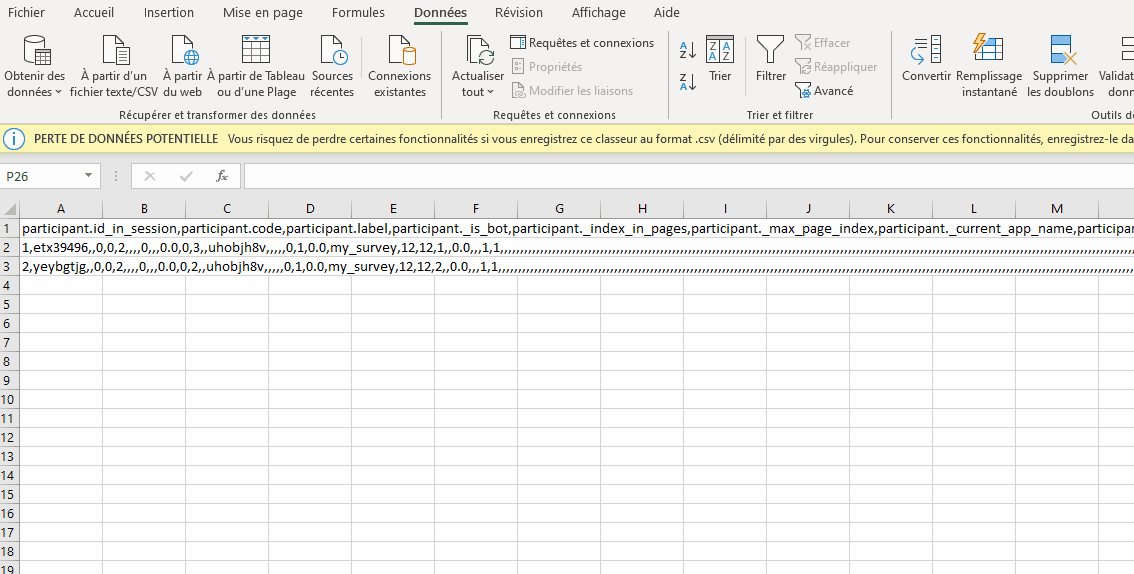The height and width of the screenshot is (574, 1134).
Task: Click Réappliquer filter button
Action: point(836,67)
